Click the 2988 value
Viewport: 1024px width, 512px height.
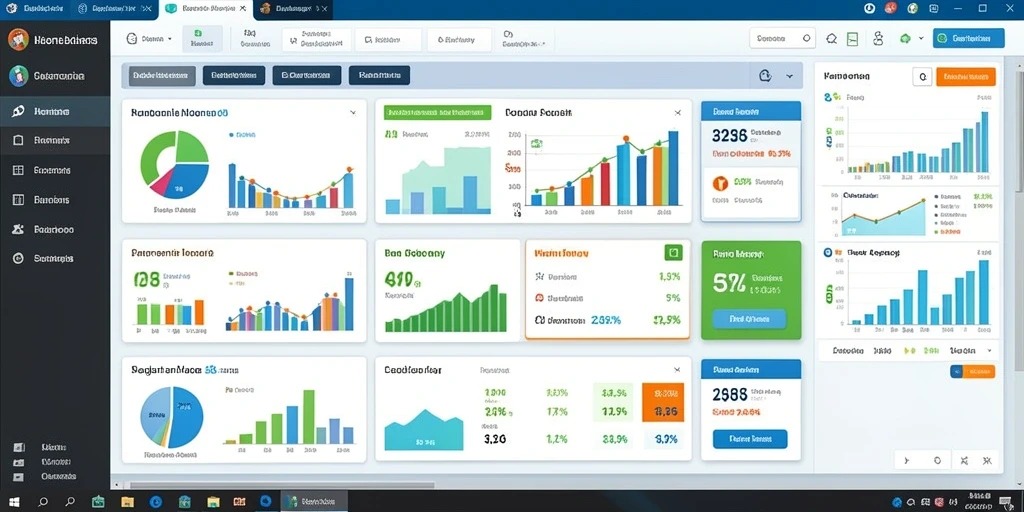[x=729, y=394]
